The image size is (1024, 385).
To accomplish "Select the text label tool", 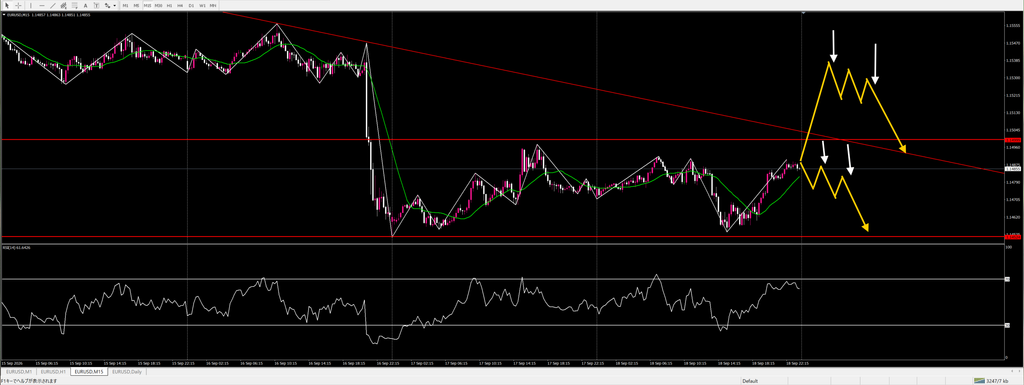I will [96, 5].
